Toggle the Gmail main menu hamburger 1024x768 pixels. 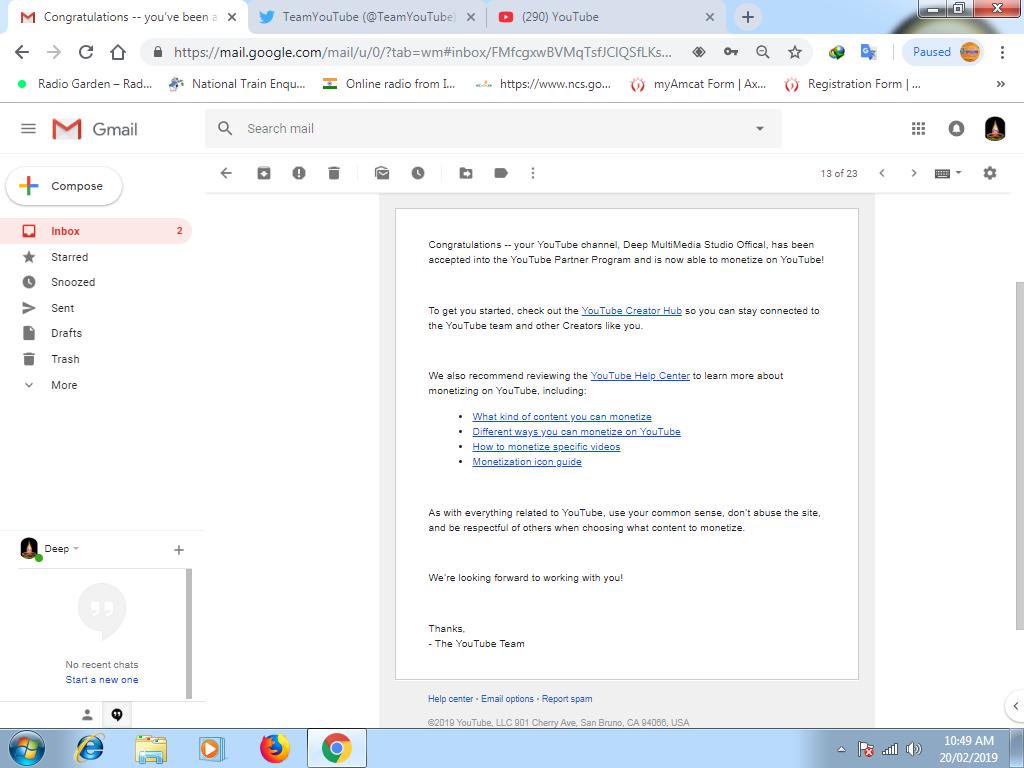28,129
